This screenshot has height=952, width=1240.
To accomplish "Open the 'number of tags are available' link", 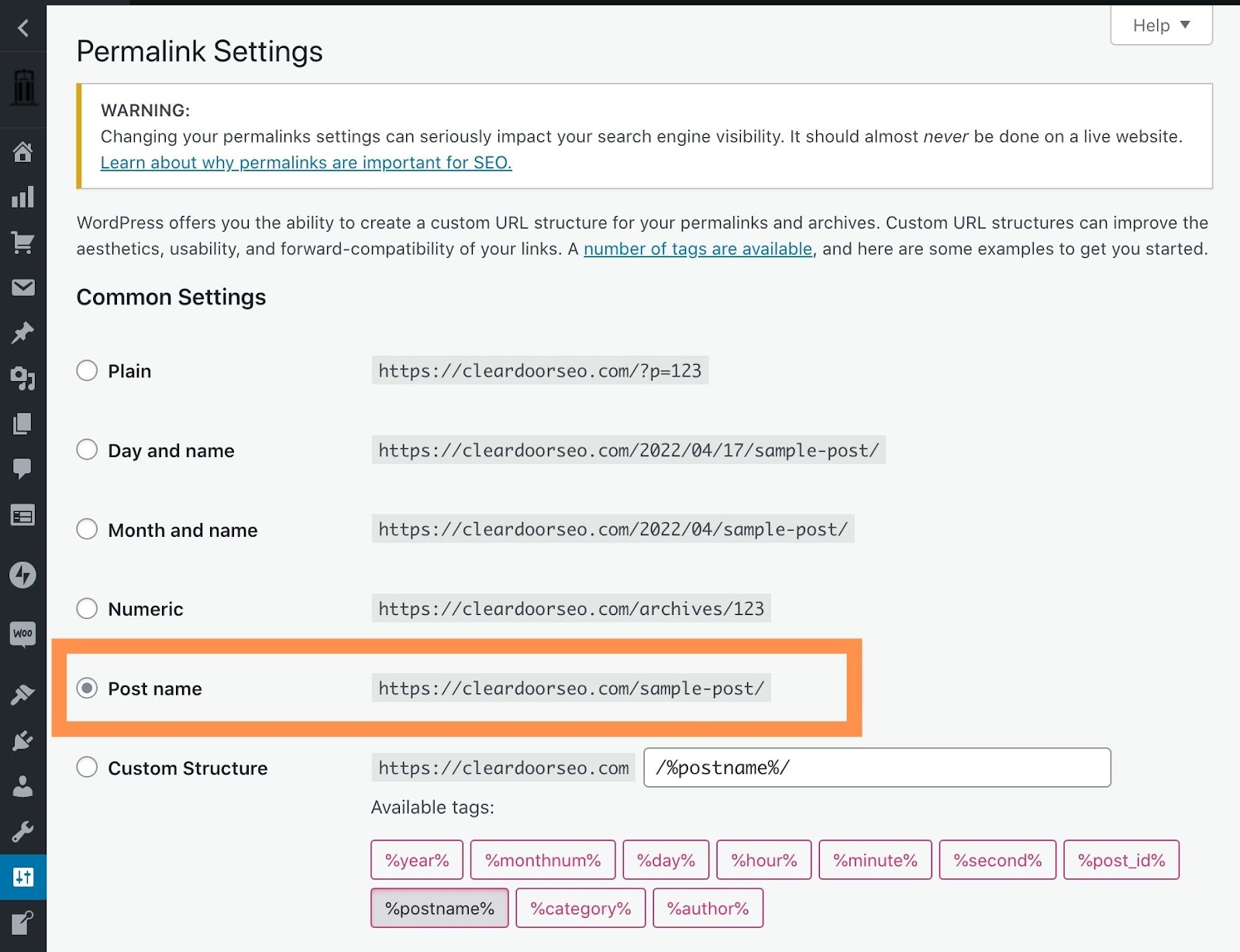I will (697, 249).
